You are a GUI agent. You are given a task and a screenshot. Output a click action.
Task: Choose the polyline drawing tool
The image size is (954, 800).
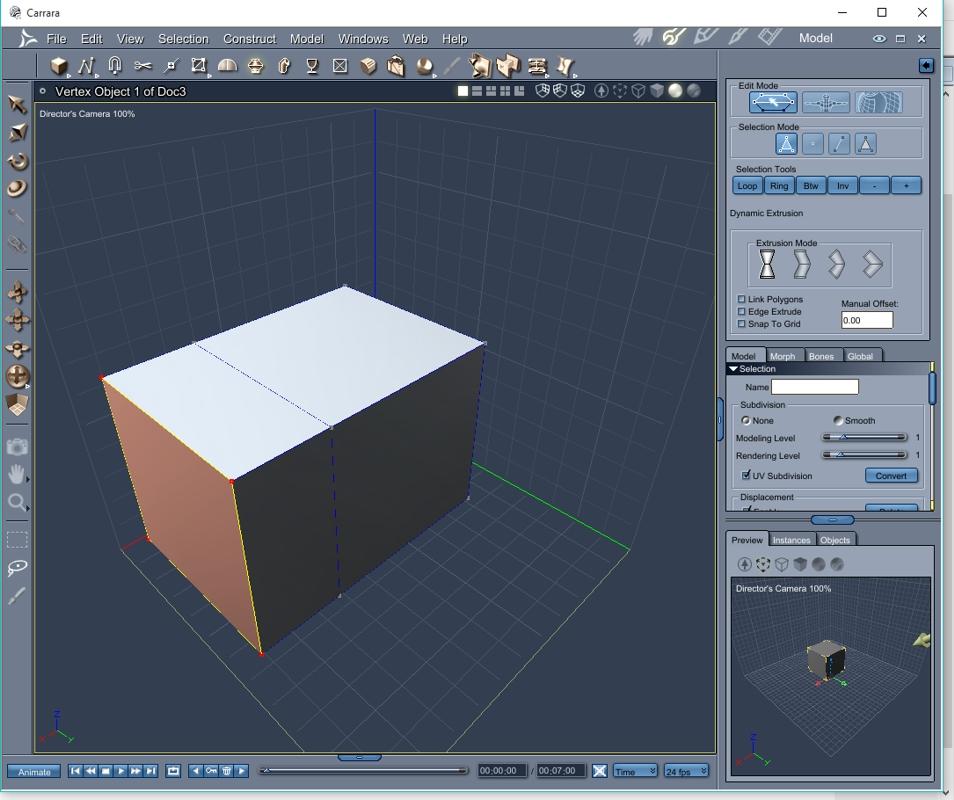[x=86, y=66]
